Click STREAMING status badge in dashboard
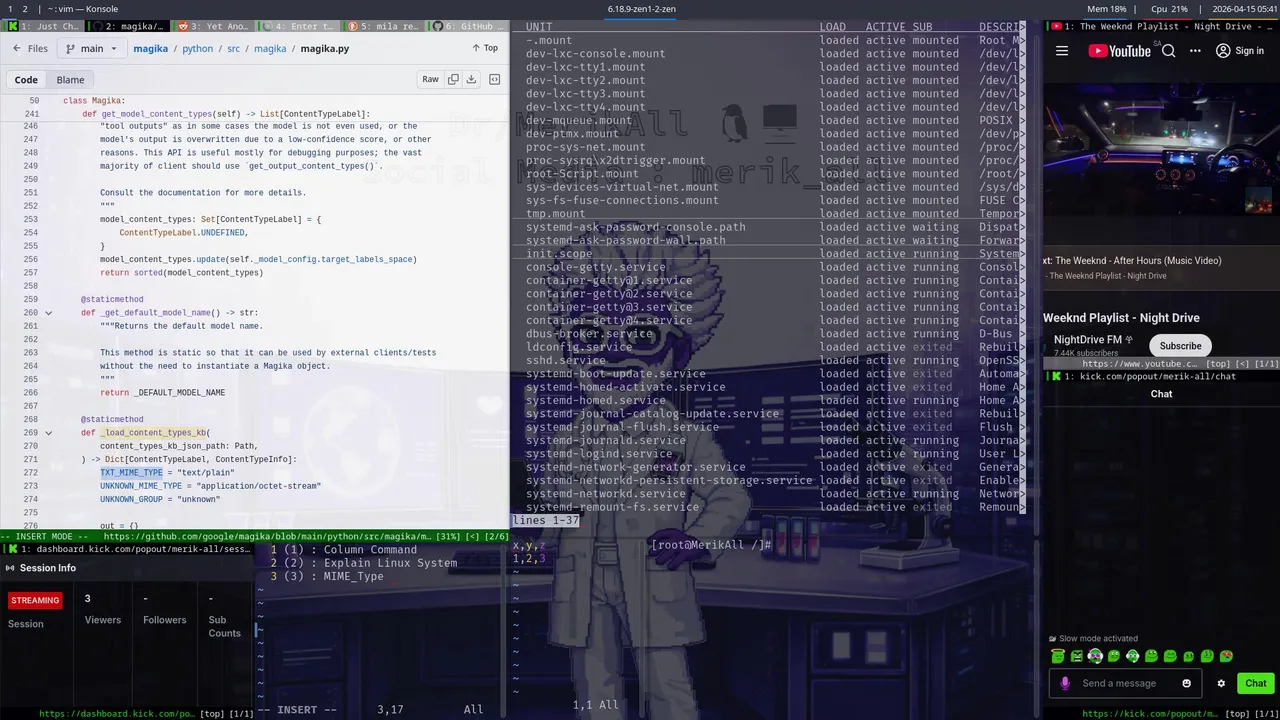The image size is (1280, 720). (x=35, y=600)
